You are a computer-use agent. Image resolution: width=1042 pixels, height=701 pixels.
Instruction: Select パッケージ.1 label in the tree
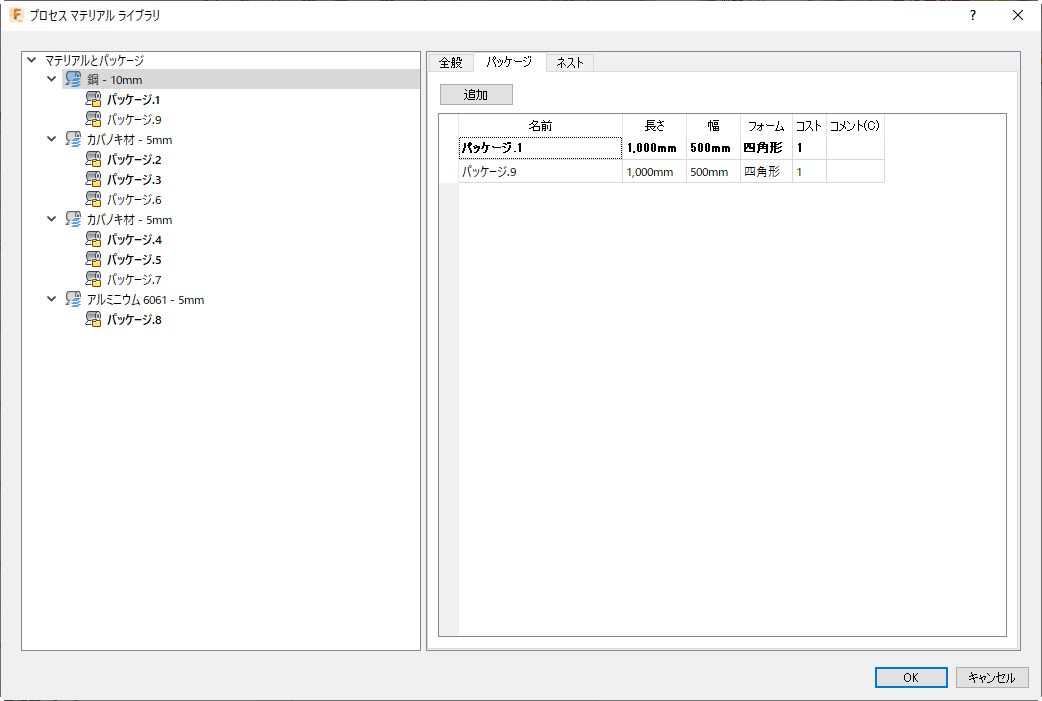coord(134,100)
